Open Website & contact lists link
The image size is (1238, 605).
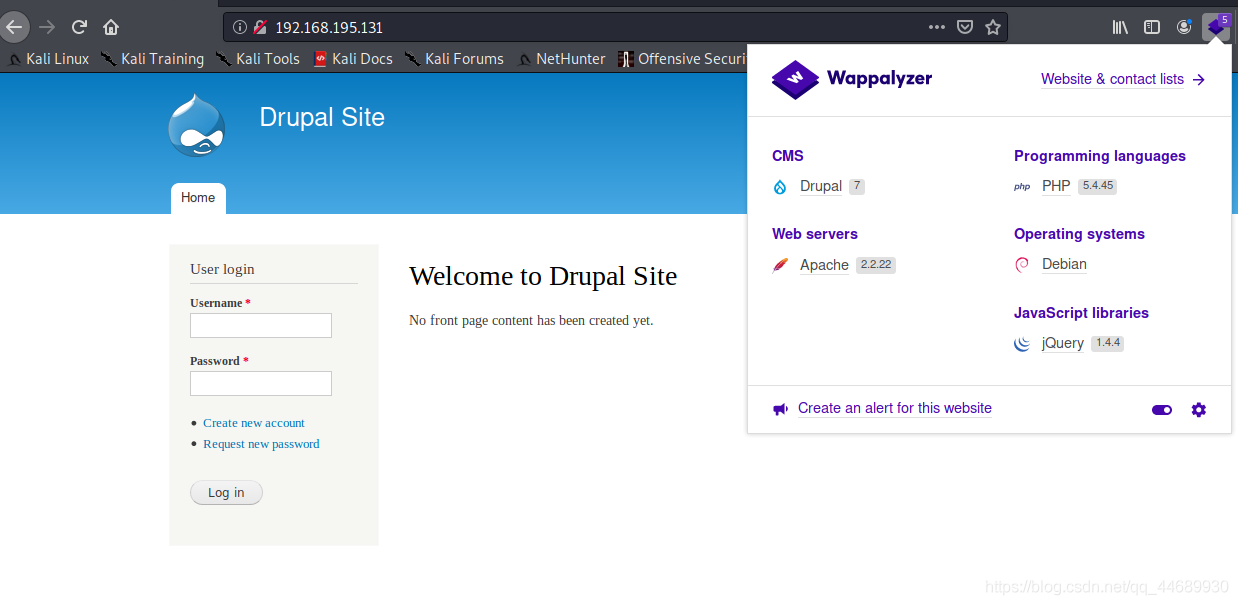tap(1123, 79)
